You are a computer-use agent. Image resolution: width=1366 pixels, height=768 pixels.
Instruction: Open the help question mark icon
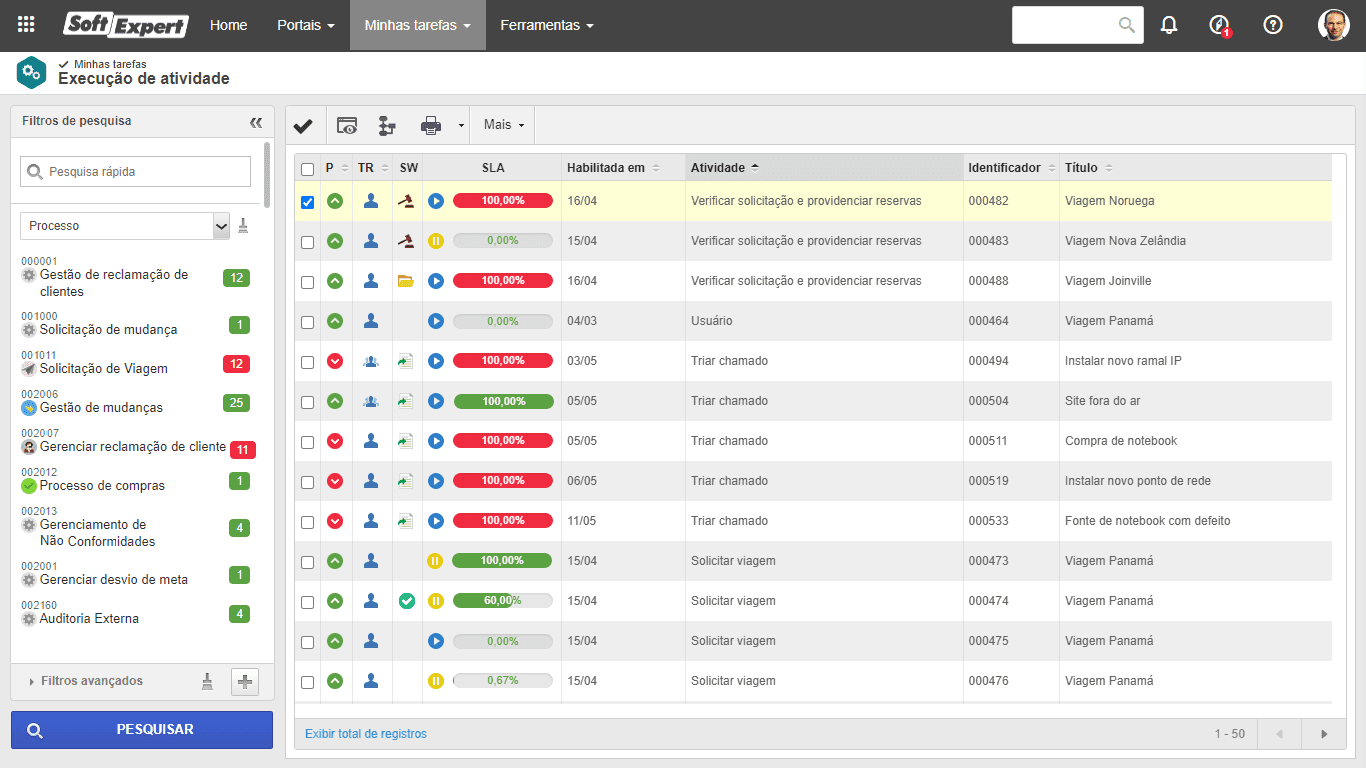pos(1273,25)
